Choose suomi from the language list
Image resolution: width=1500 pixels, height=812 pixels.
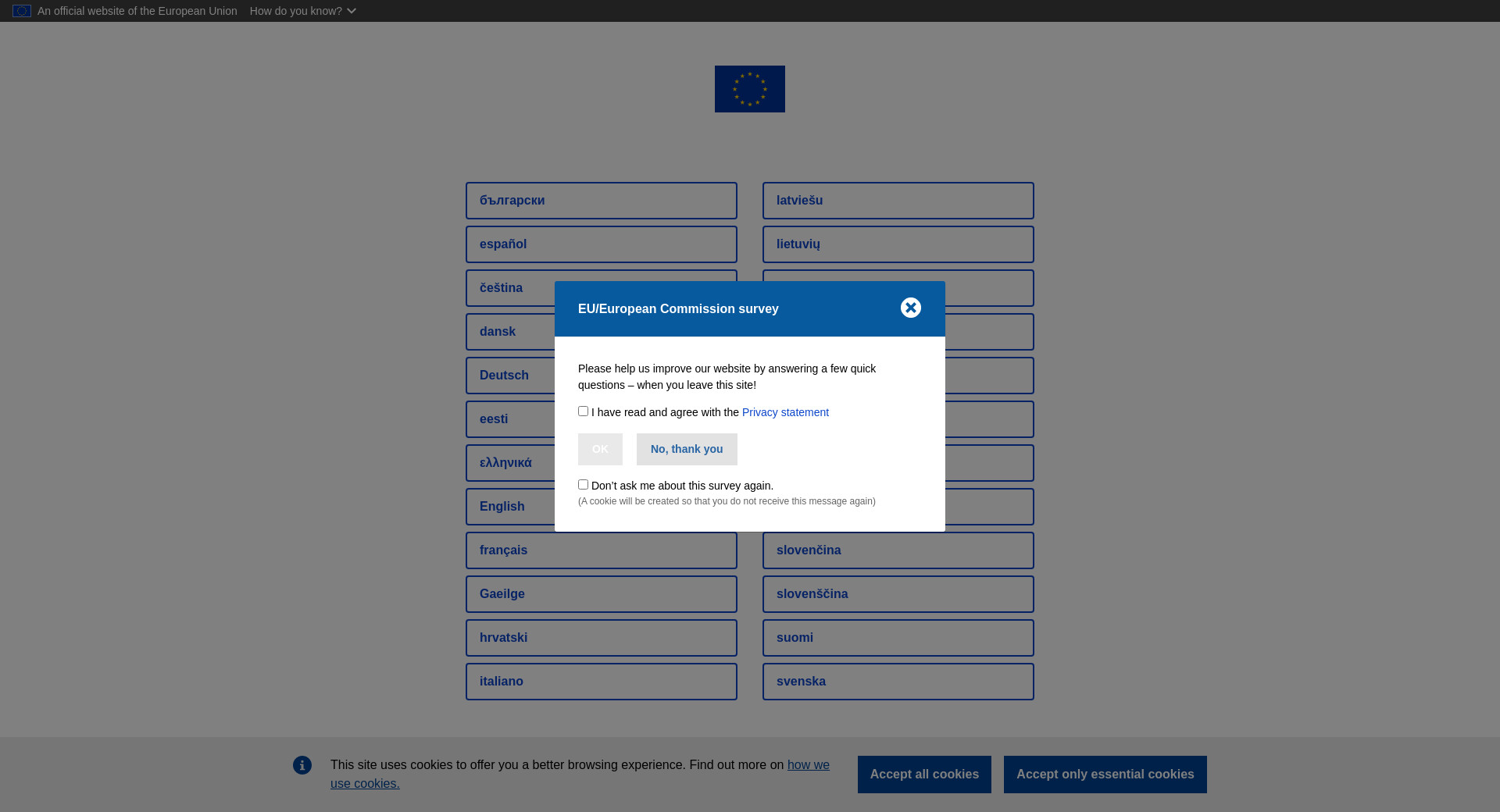click(898, 638)
